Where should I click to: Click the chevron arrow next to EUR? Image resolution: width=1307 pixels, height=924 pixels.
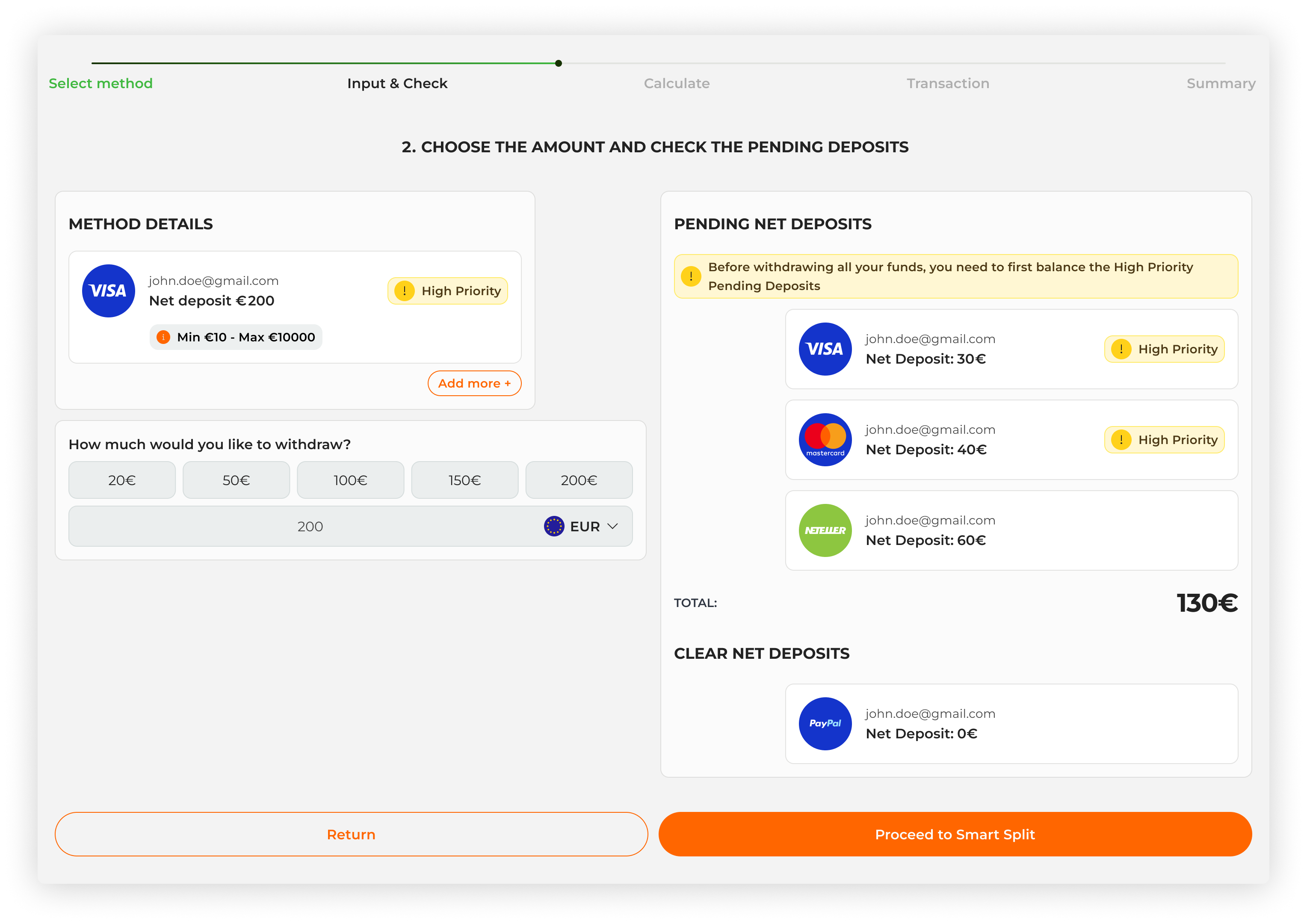(x=612, y=526)
